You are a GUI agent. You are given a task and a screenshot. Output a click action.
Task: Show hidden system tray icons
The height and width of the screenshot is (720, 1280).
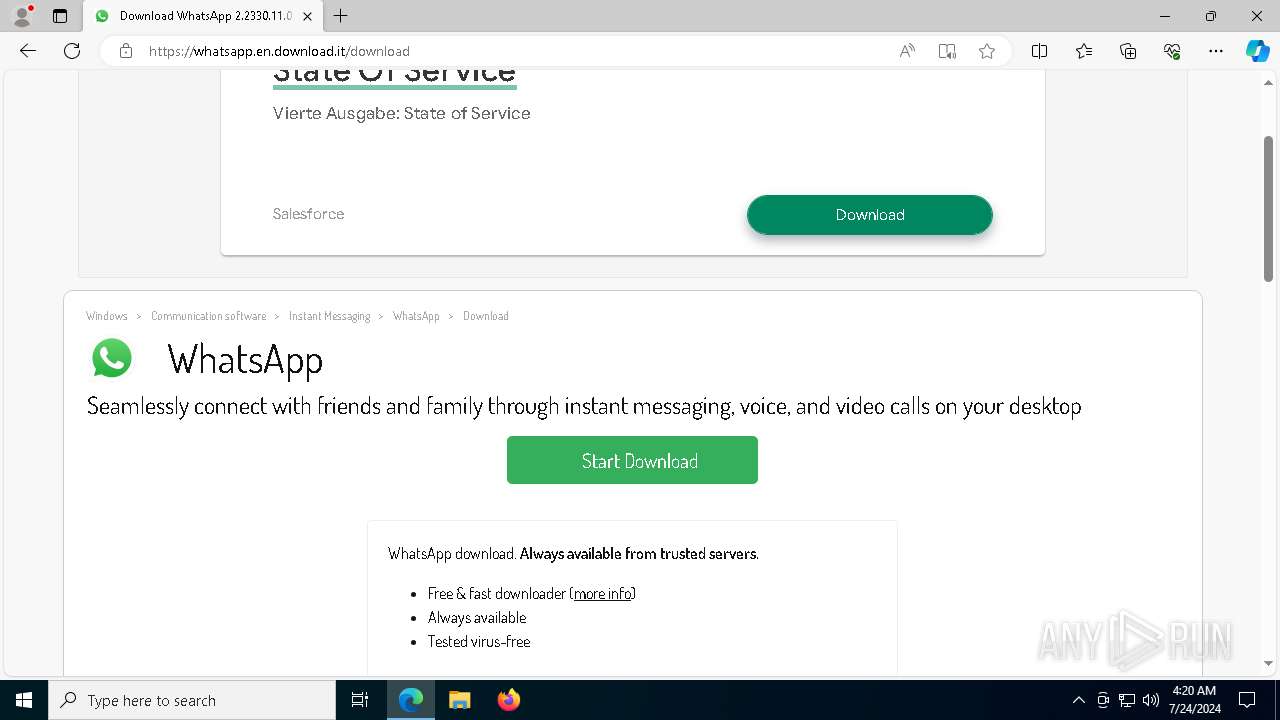1079,700
